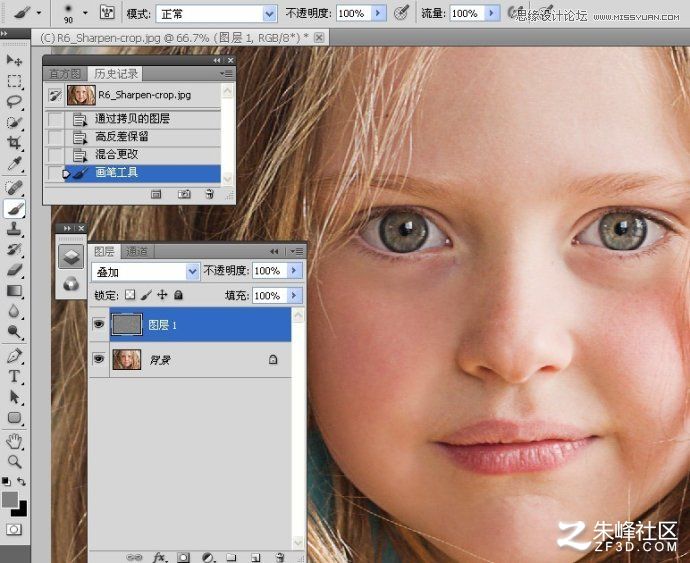Select the Path Selection tool
The image size is (690, 563).
14,397
